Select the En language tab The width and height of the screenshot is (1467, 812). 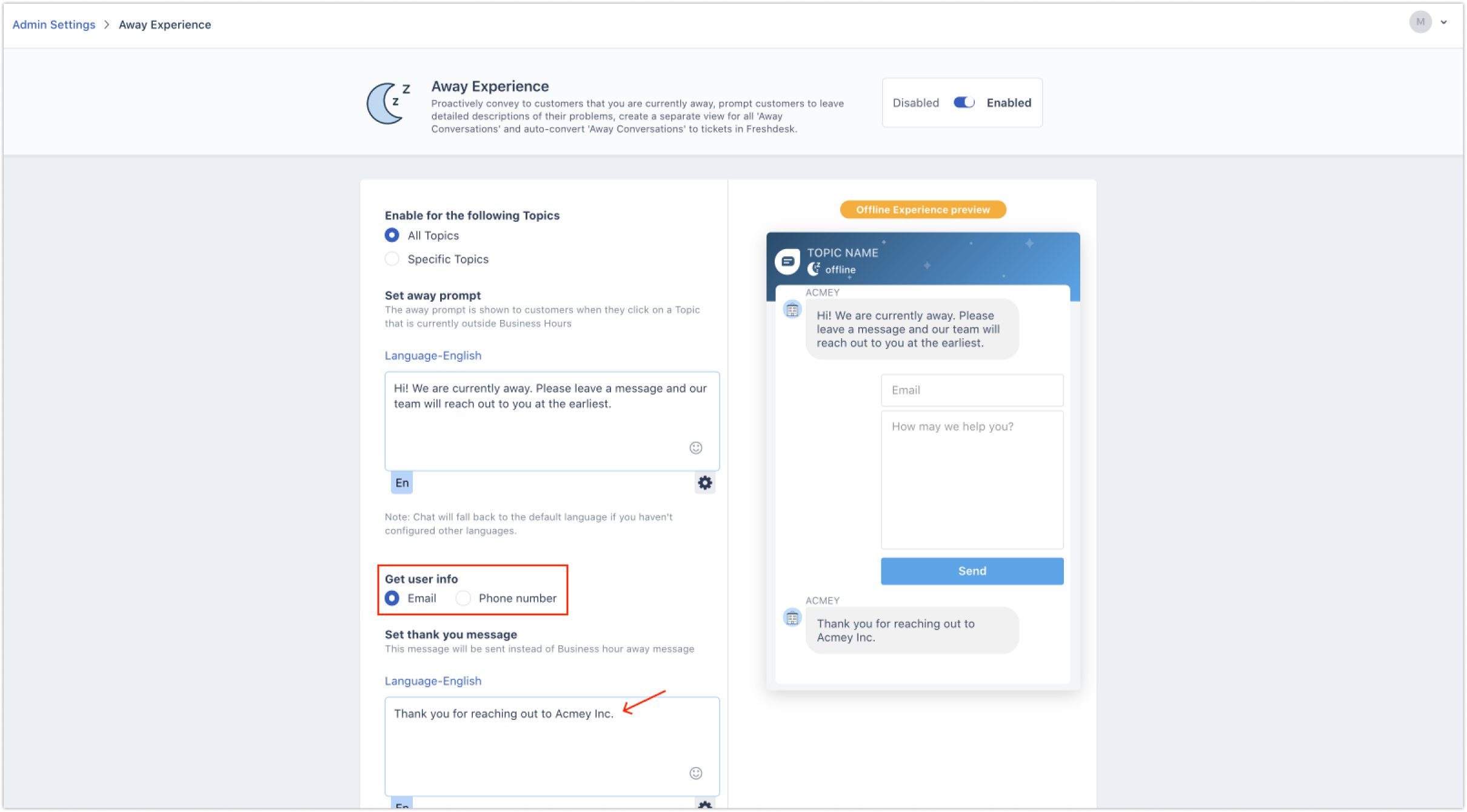click(x=402, y=483)
